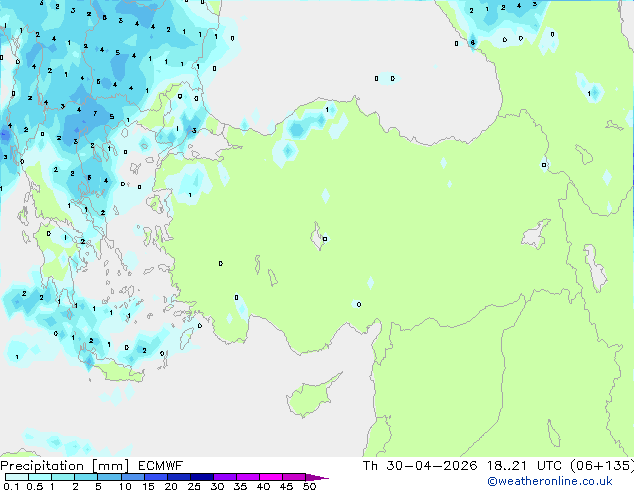
Task: Click the legend tick label "20"
Action: coord(171,486)
